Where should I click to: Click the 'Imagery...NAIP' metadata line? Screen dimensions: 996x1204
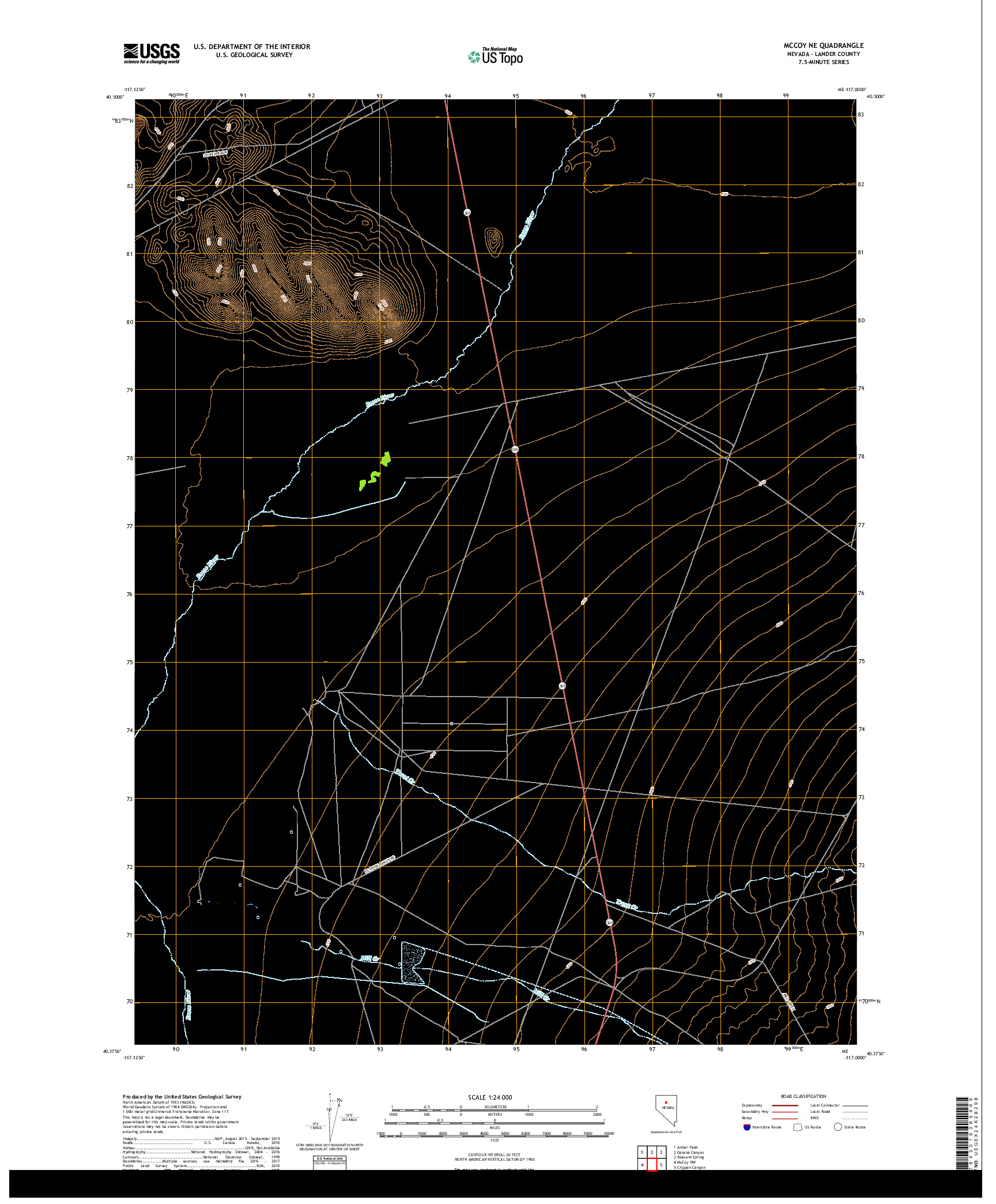coord(201,1138)
